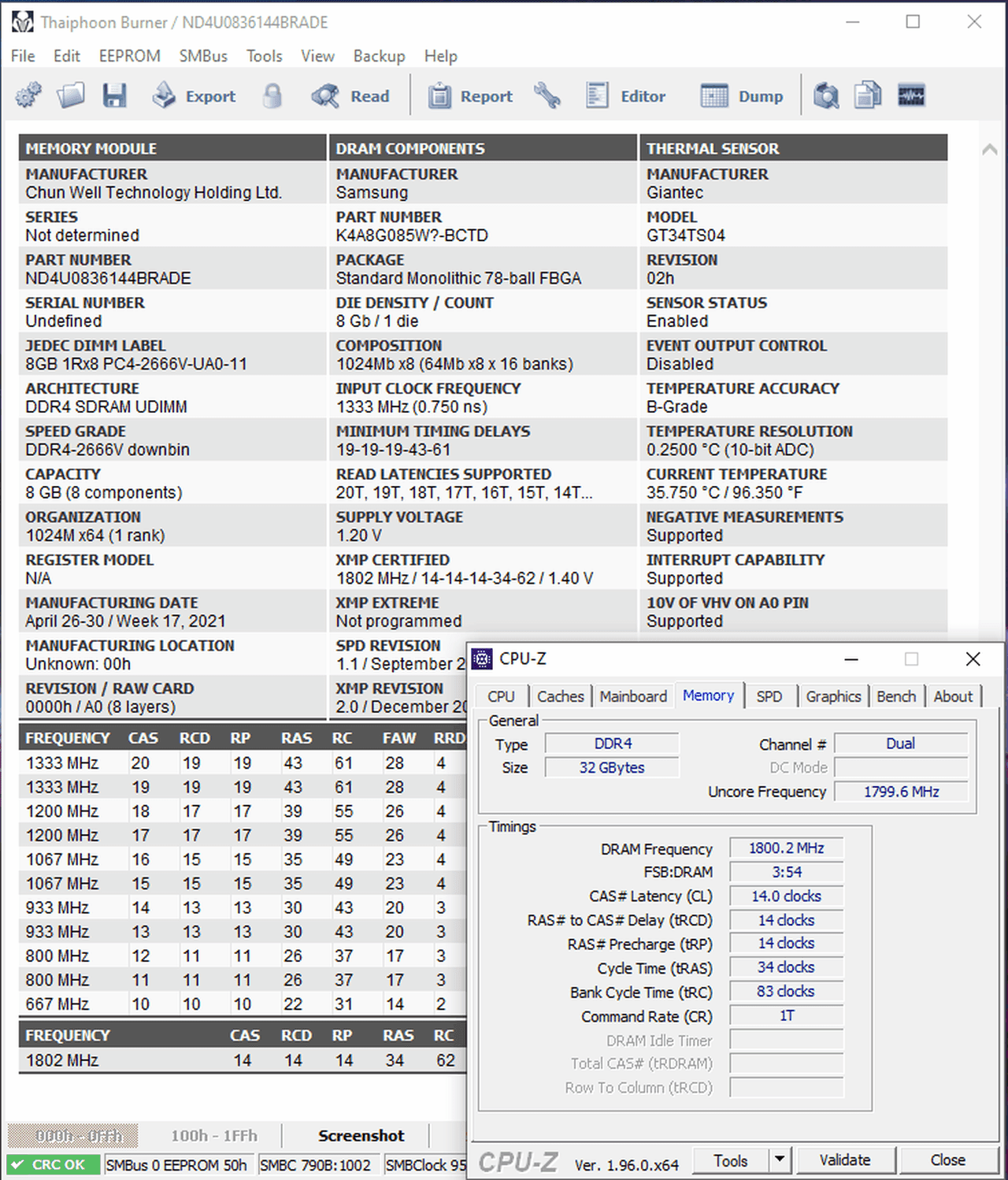The height and width of the screenshot is (1180, 1008).
Task: Open the Help menu
Action: point(440,56)
